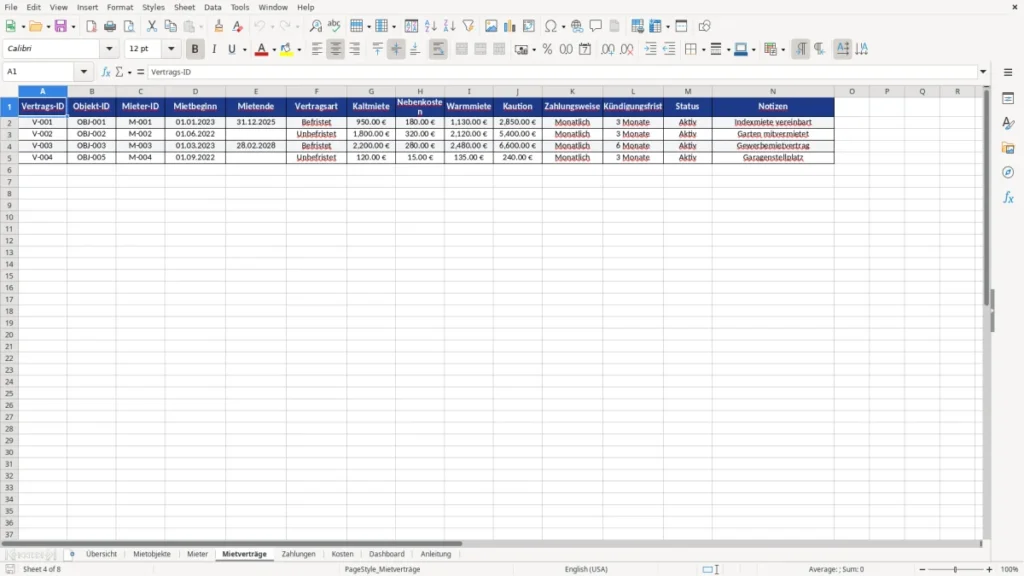
Task: Expand the font size dropdown
Action: tap(171, 49)
